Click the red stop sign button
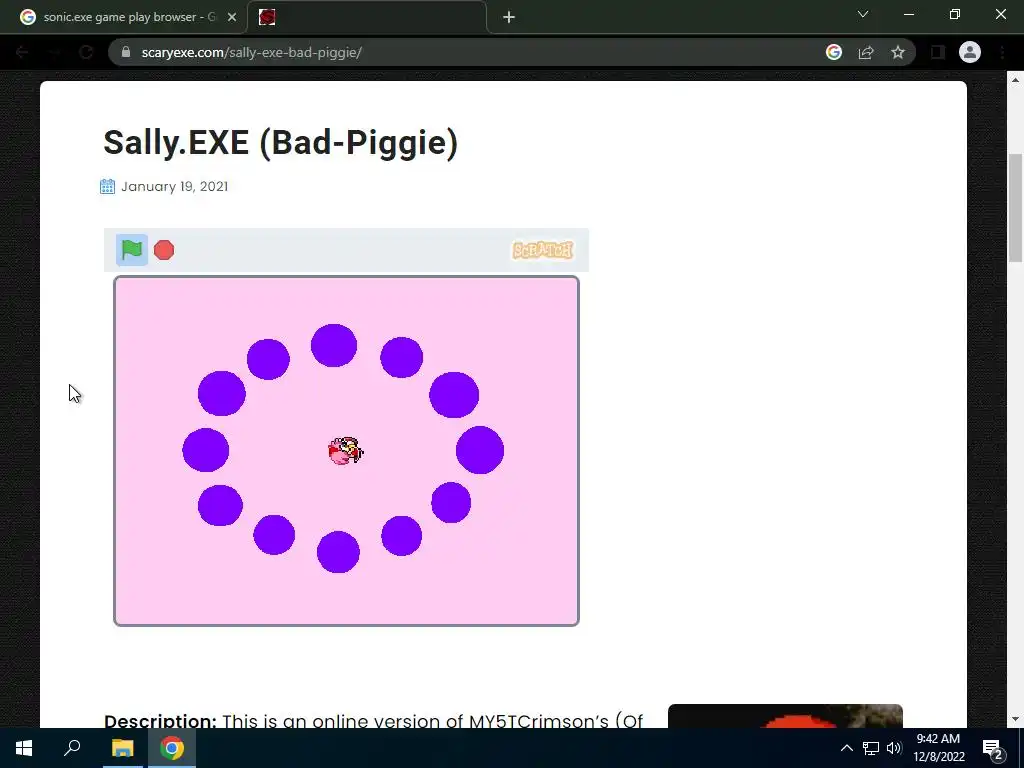Screen dimensions: 1024x768 tap(164, 250)
